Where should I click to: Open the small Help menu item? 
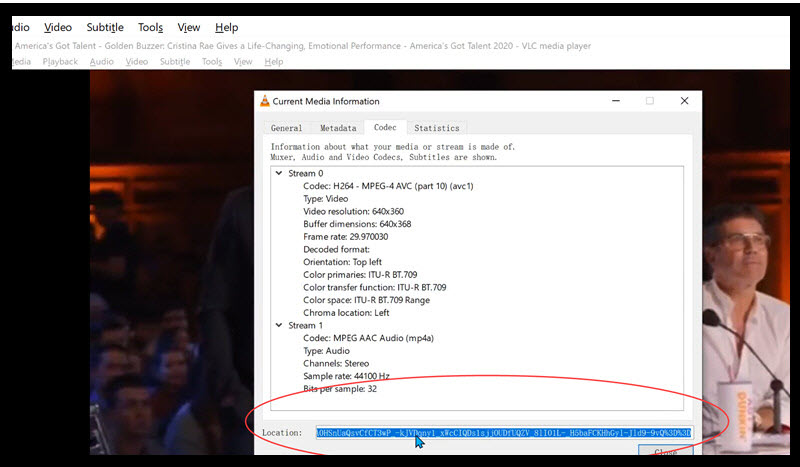click(x=273, y=62)
